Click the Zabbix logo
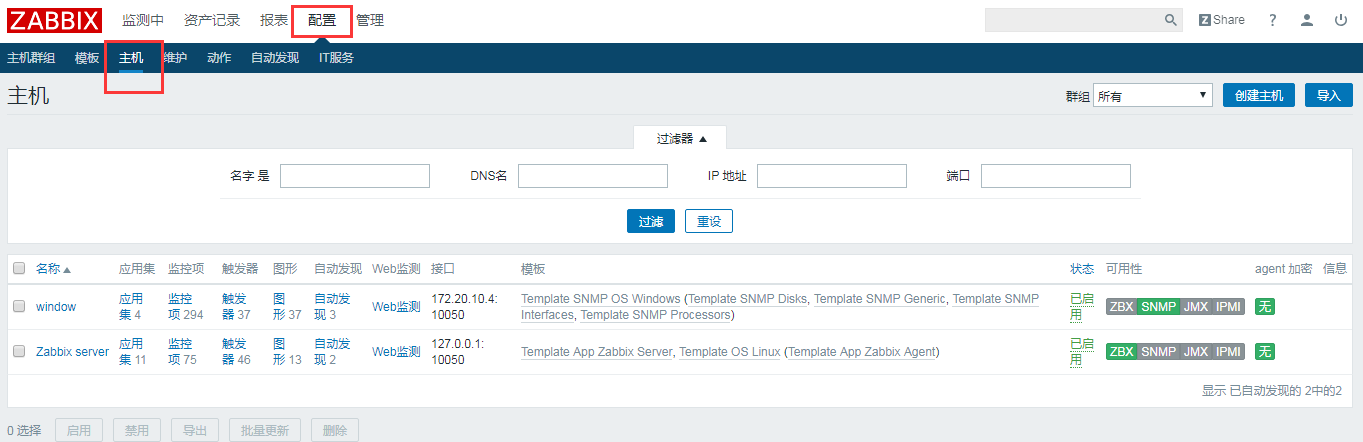 [x=55, y=20]
